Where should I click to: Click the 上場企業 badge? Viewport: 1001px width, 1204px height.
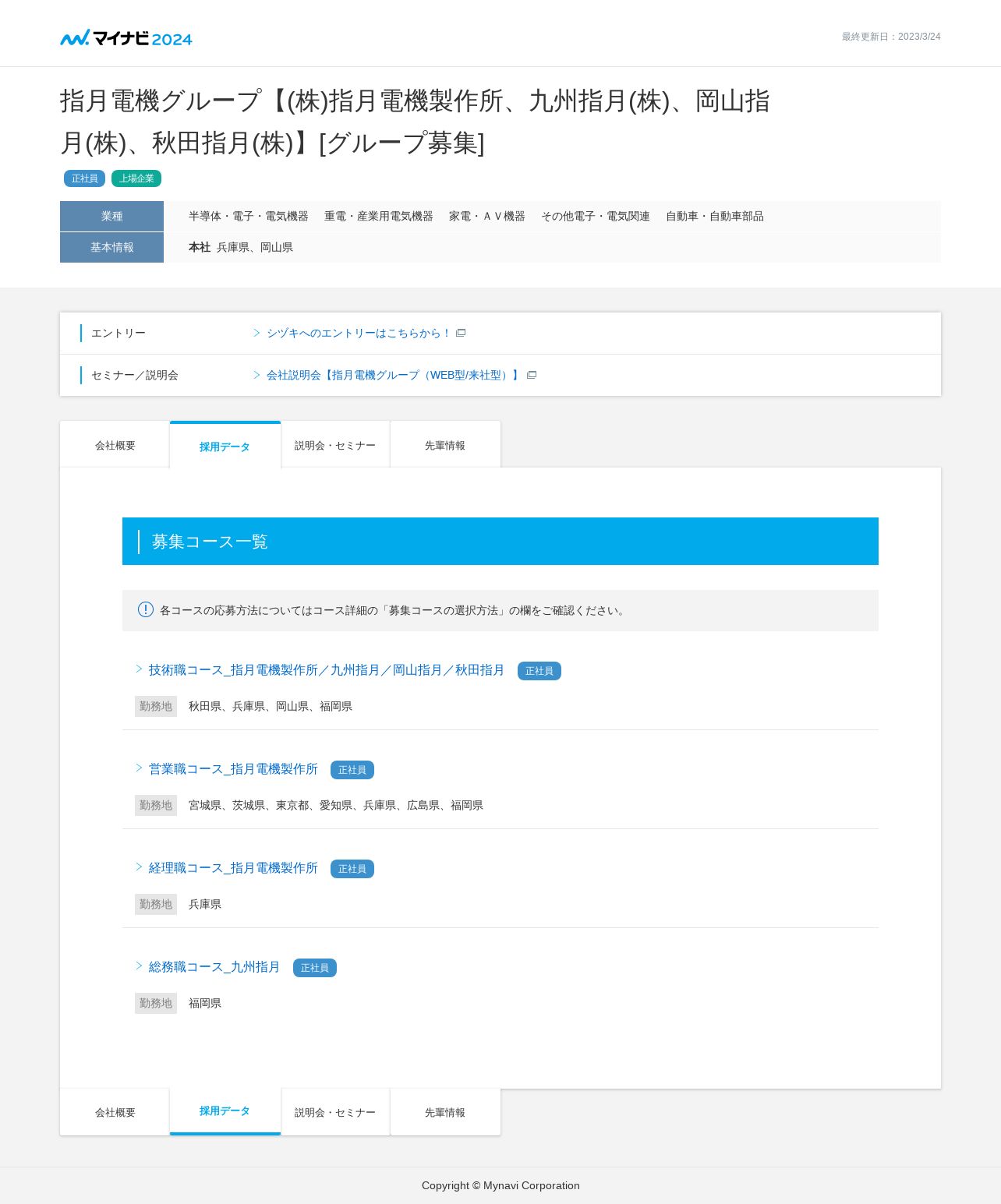pos(136,178)
